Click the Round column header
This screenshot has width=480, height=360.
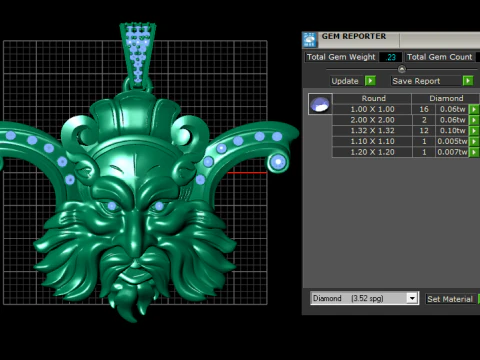click(373, 98)
